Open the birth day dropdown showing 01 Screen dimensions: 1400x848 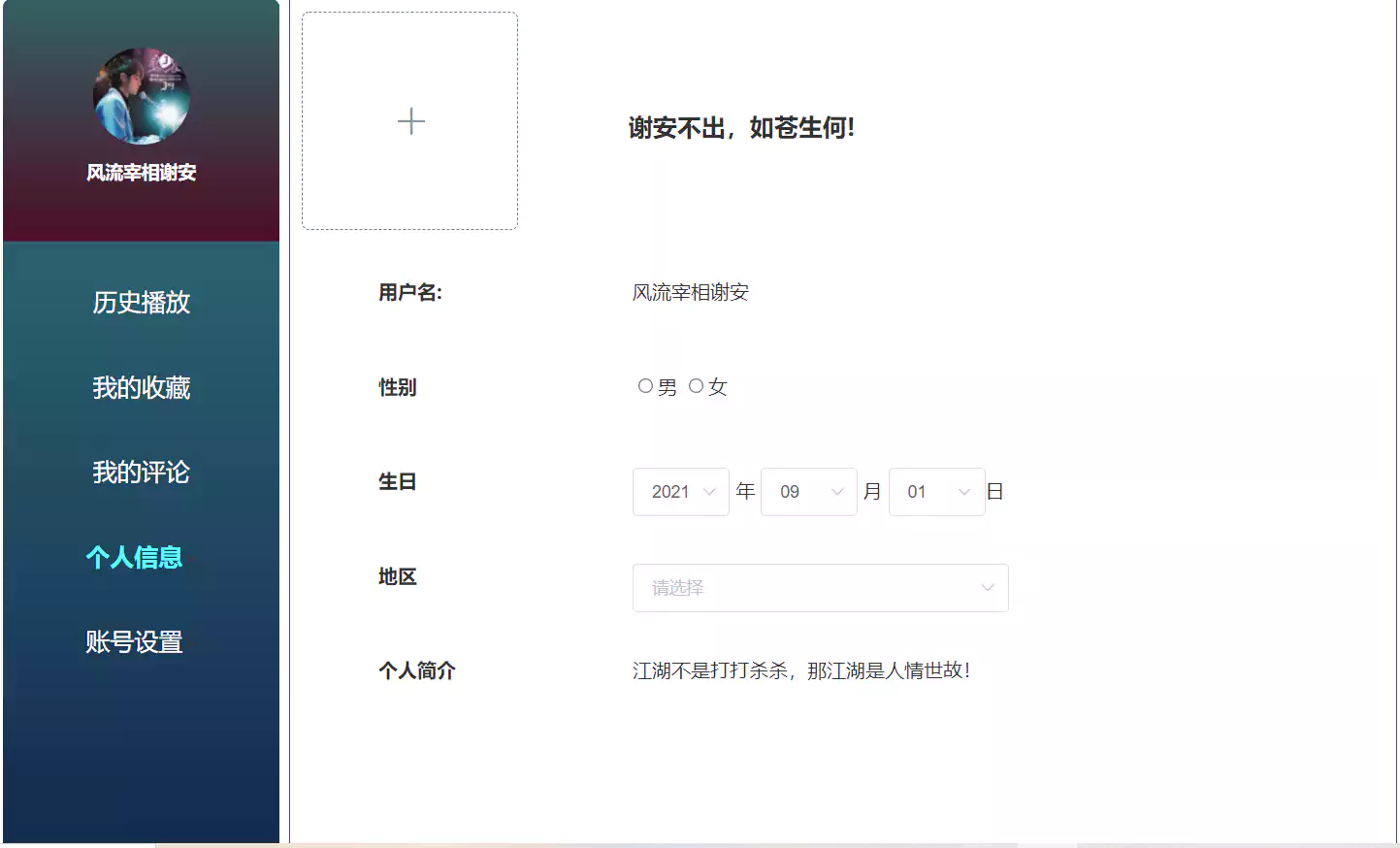936,492
